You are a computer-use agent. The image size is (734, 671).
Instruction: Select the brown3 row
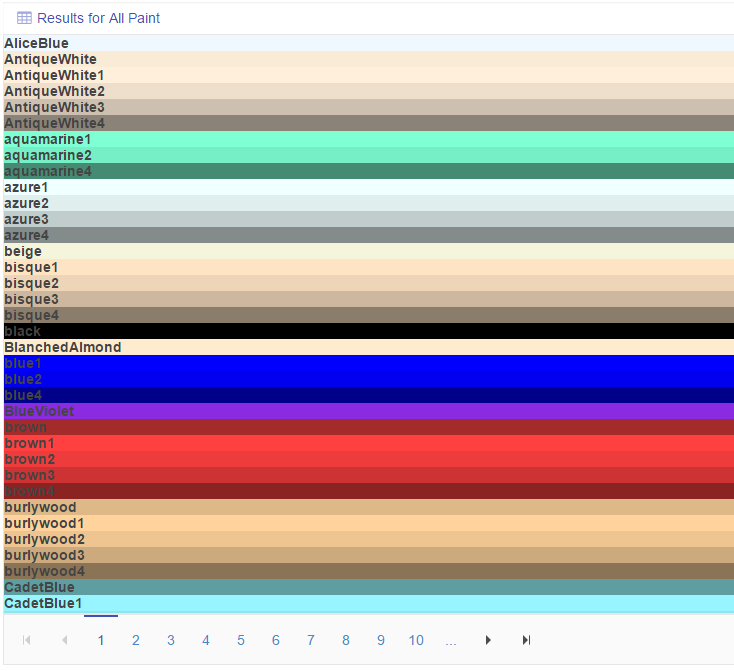(369, 475)
